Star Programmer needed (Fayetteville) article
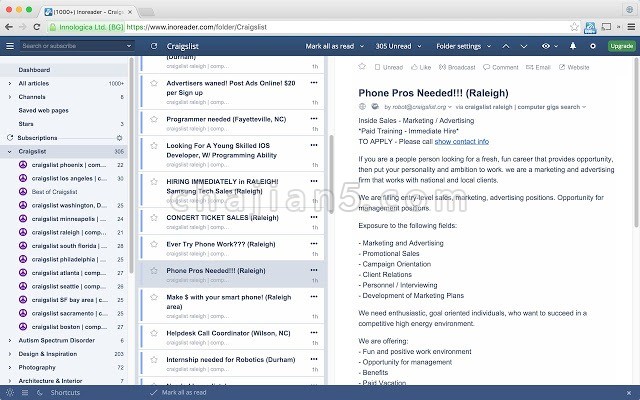Image resolution: width=640 pixels, height=400 pixels. 154,119
